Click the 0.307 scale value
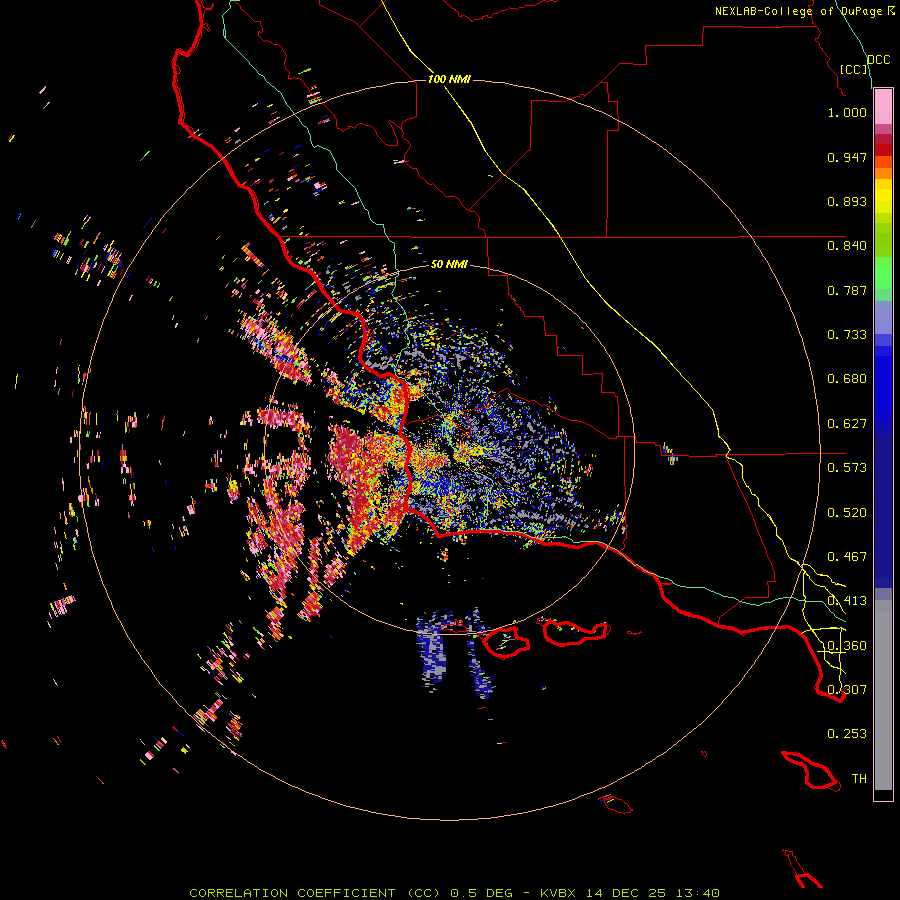900x900 pixels. (x=847, y=690)
